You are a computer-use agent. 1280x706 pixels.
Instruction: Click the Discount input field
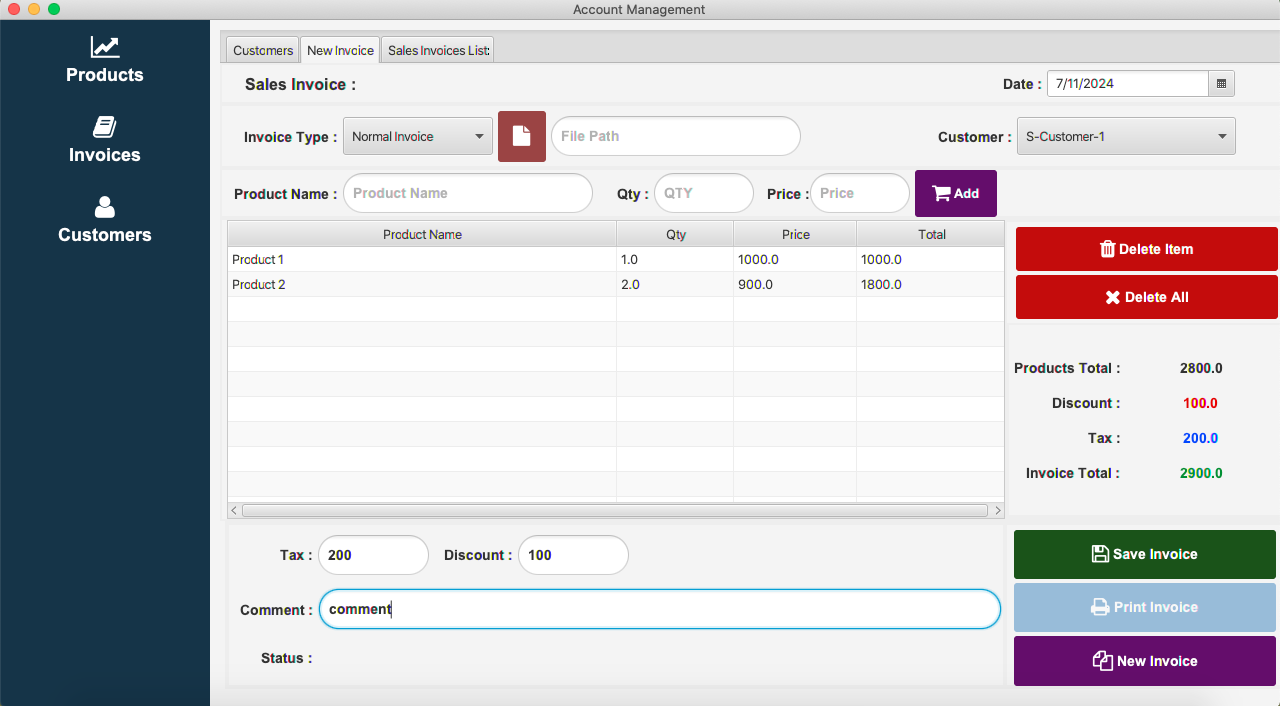(573, 555)
